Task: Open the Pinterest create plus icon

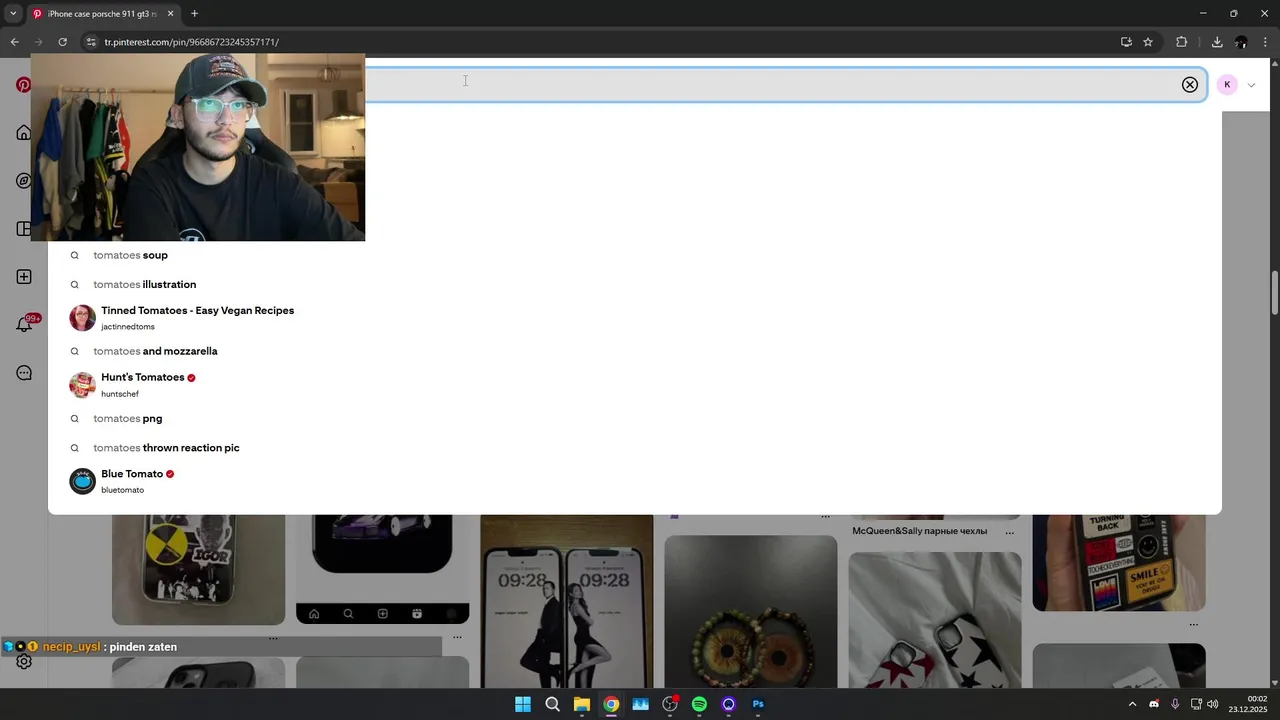Action: pyautogui.click(x=24, y=277)
